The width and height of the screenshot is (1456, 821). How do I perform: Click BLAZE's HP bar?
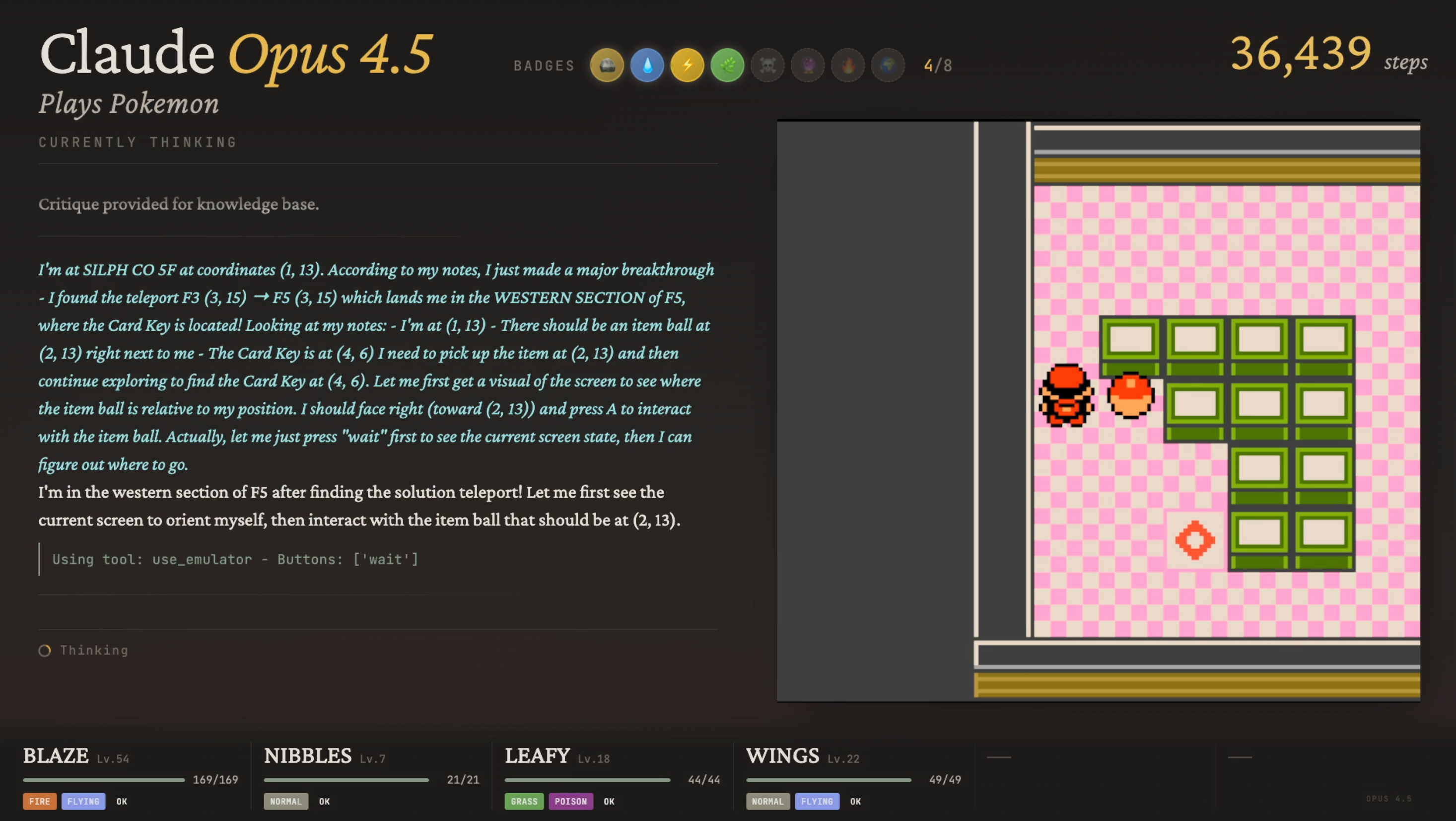point(104,780)
